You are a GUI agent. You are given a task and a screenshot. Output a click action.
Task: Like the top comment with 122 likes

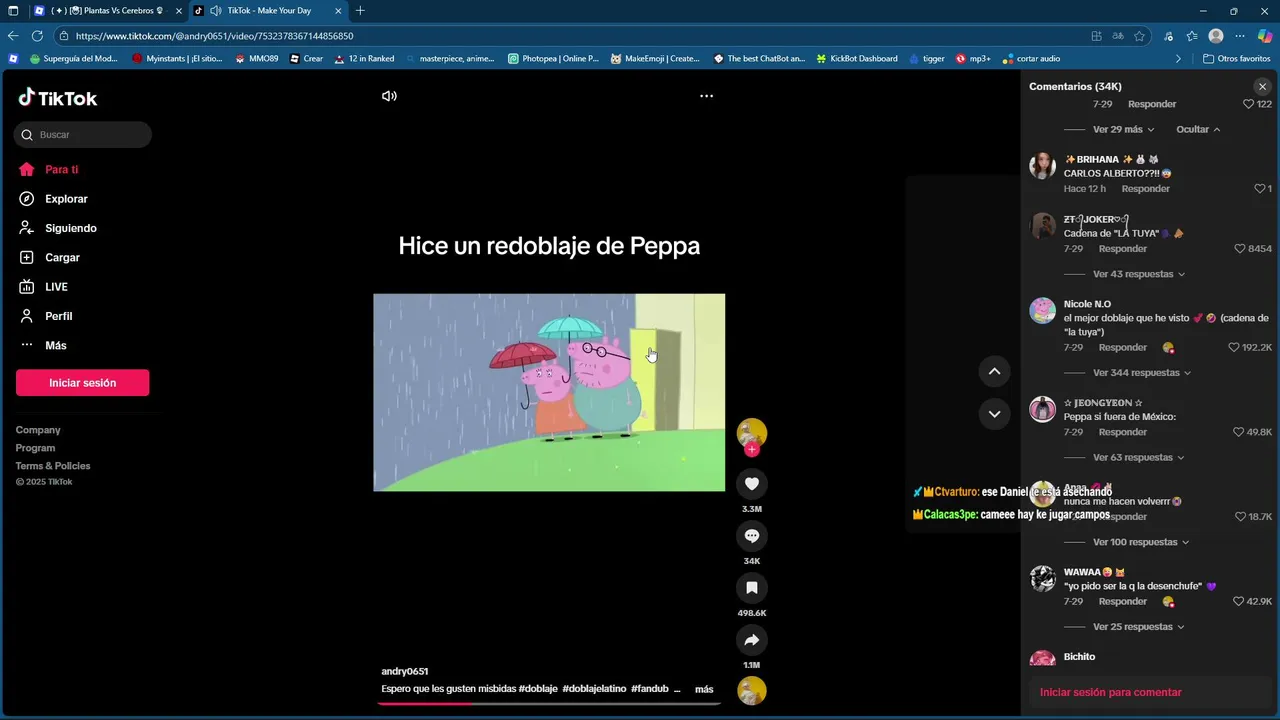(x=1248, y=104)
